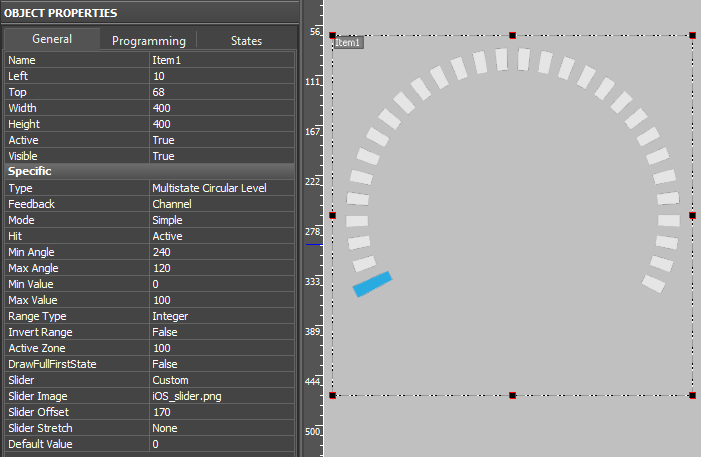Switch to the General tab

tap(52, 39)
